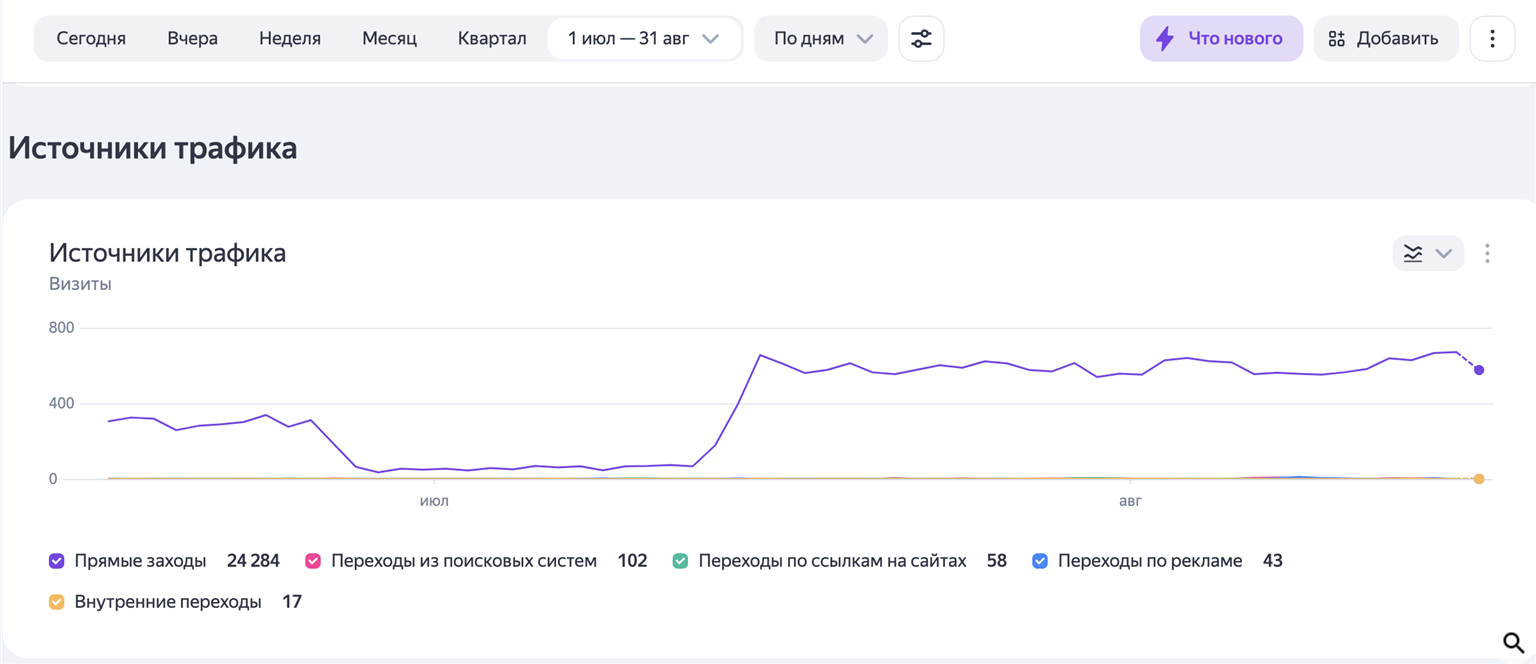1536x664 pixels.
Task: Select the Неделя period tab
Action: tap(290, 39)
